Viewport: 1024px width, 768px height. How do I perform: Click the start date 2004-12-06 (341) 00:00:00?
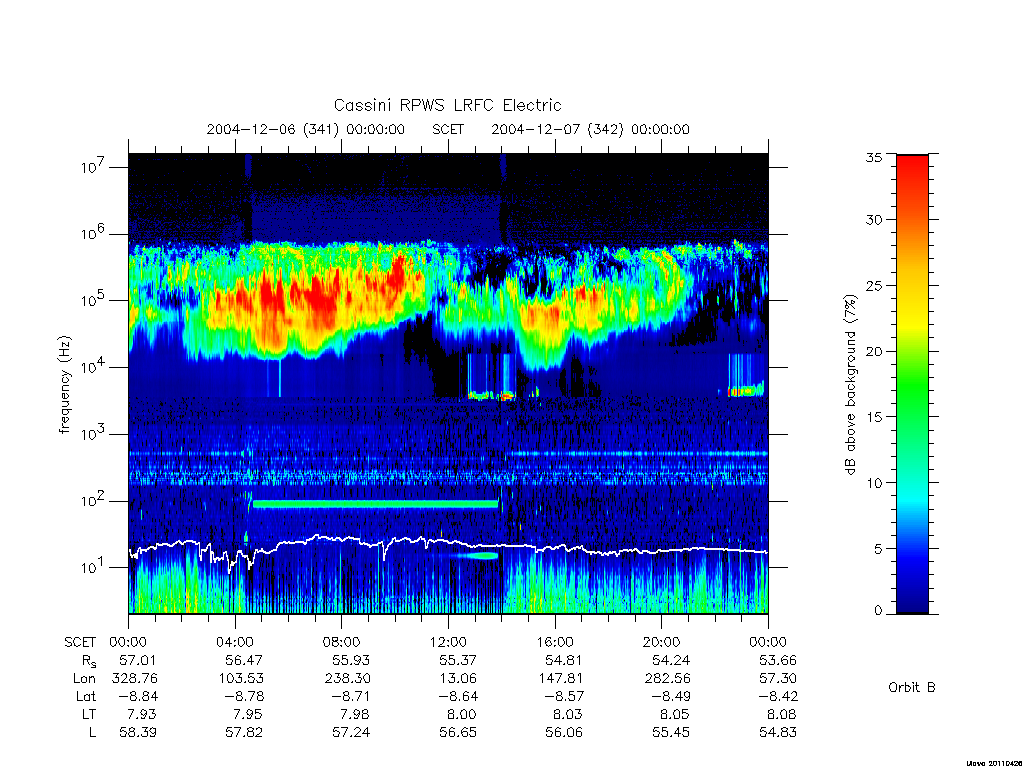[x=306, y=129]
